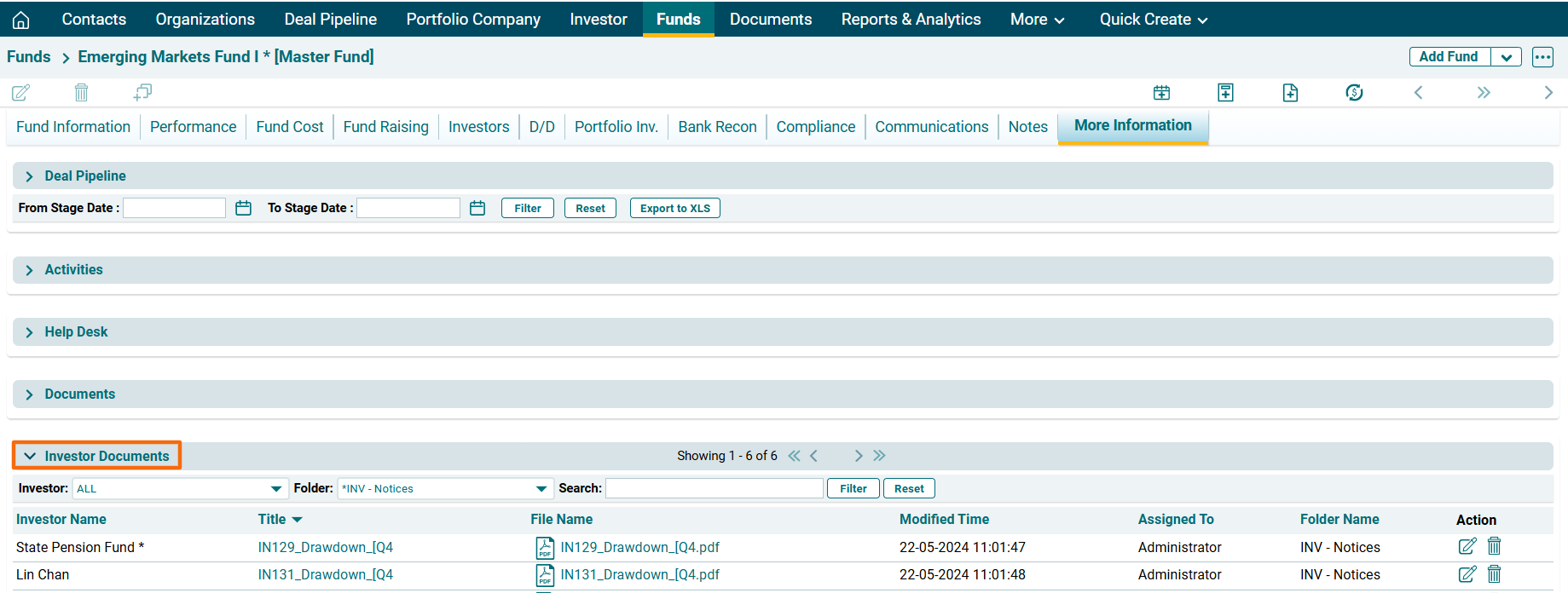Screen dimensions: 1568x593
Task: Click the home icon in navigation bar
Action: point(20,20)
